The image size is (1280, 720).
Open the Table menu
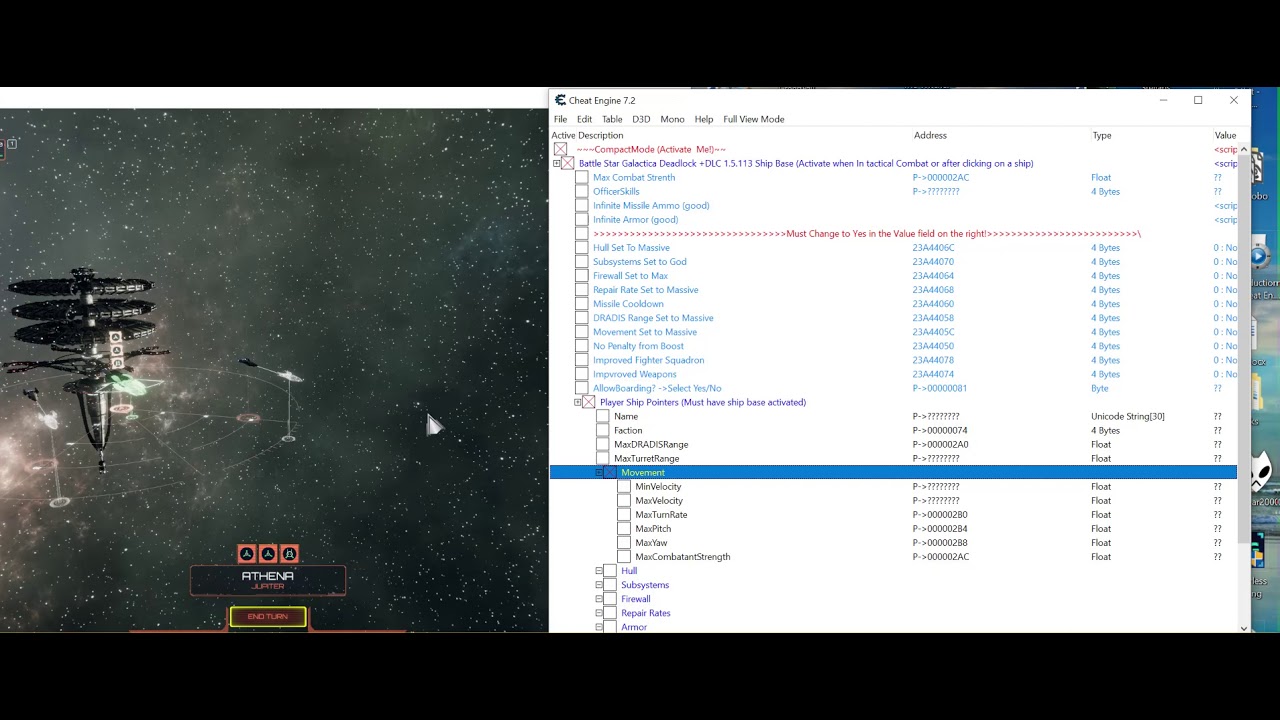(612, 119)
